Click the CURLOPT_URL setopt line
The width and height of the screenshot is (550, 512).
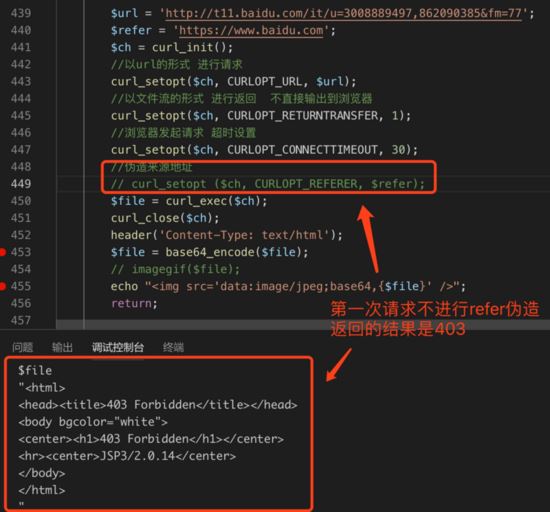pos(233,81)
